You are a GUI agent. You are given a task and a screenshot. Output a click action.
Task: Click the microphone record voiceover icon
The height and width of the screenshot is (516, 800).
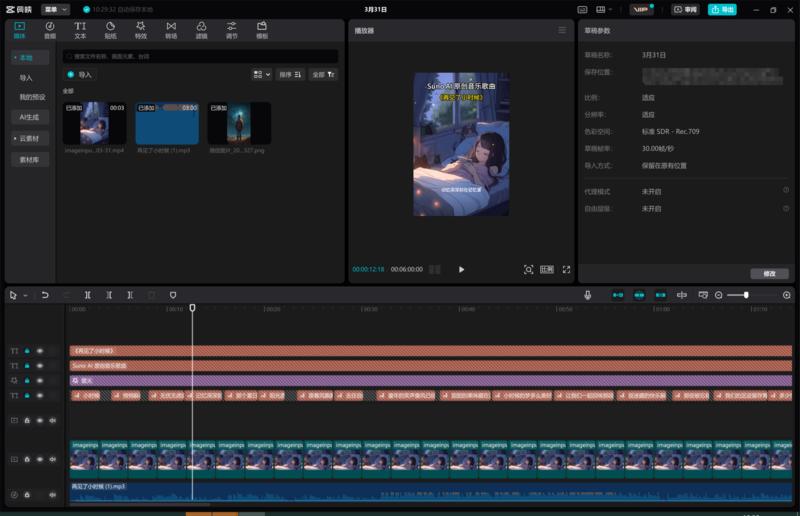(587, 295)
